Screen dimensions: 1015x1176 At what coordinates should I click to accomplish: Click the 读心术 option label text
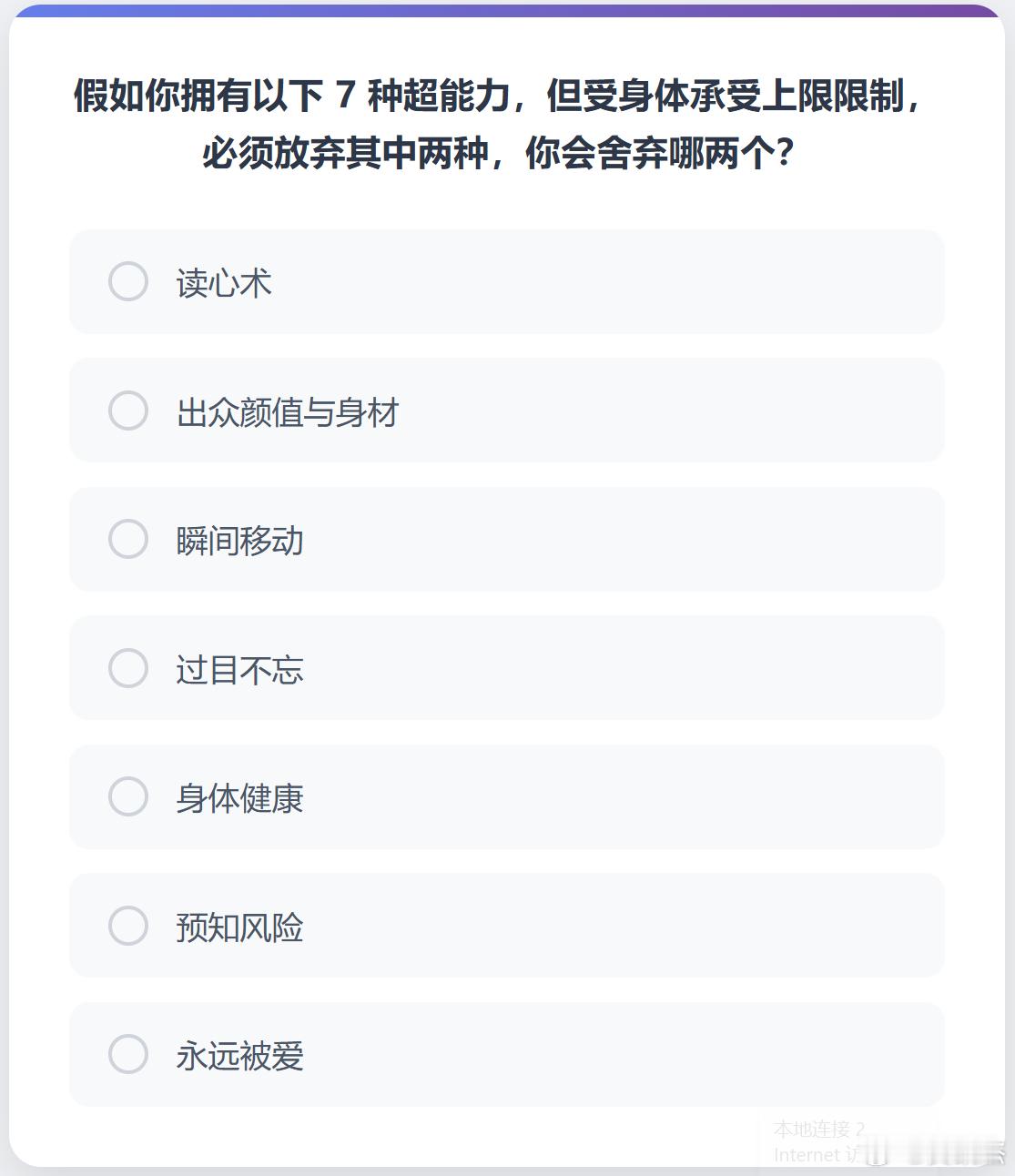coord(223,284)
